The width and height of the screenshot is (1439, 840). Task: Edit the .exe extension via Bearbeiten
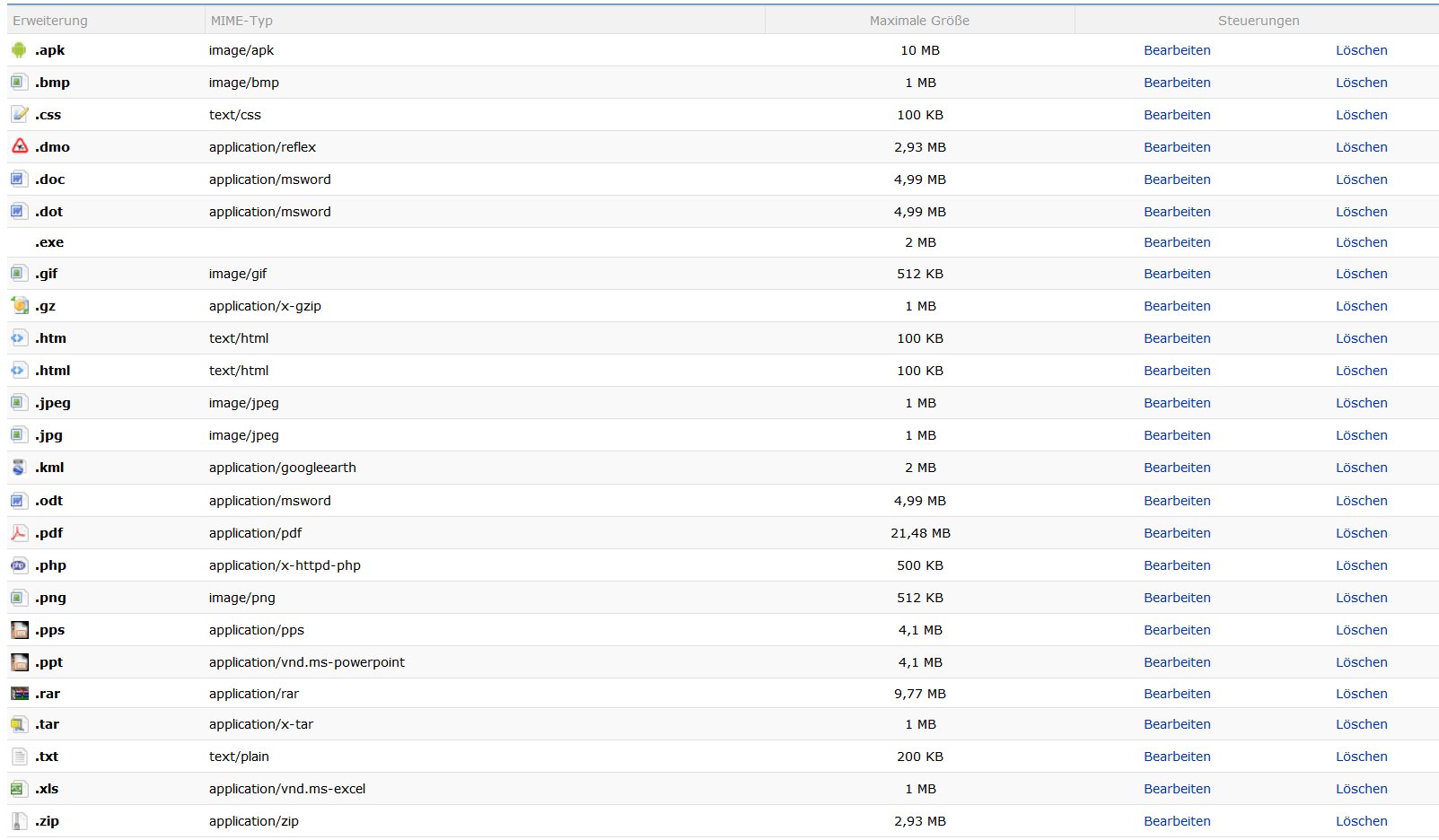click(x=1177, y=242)
